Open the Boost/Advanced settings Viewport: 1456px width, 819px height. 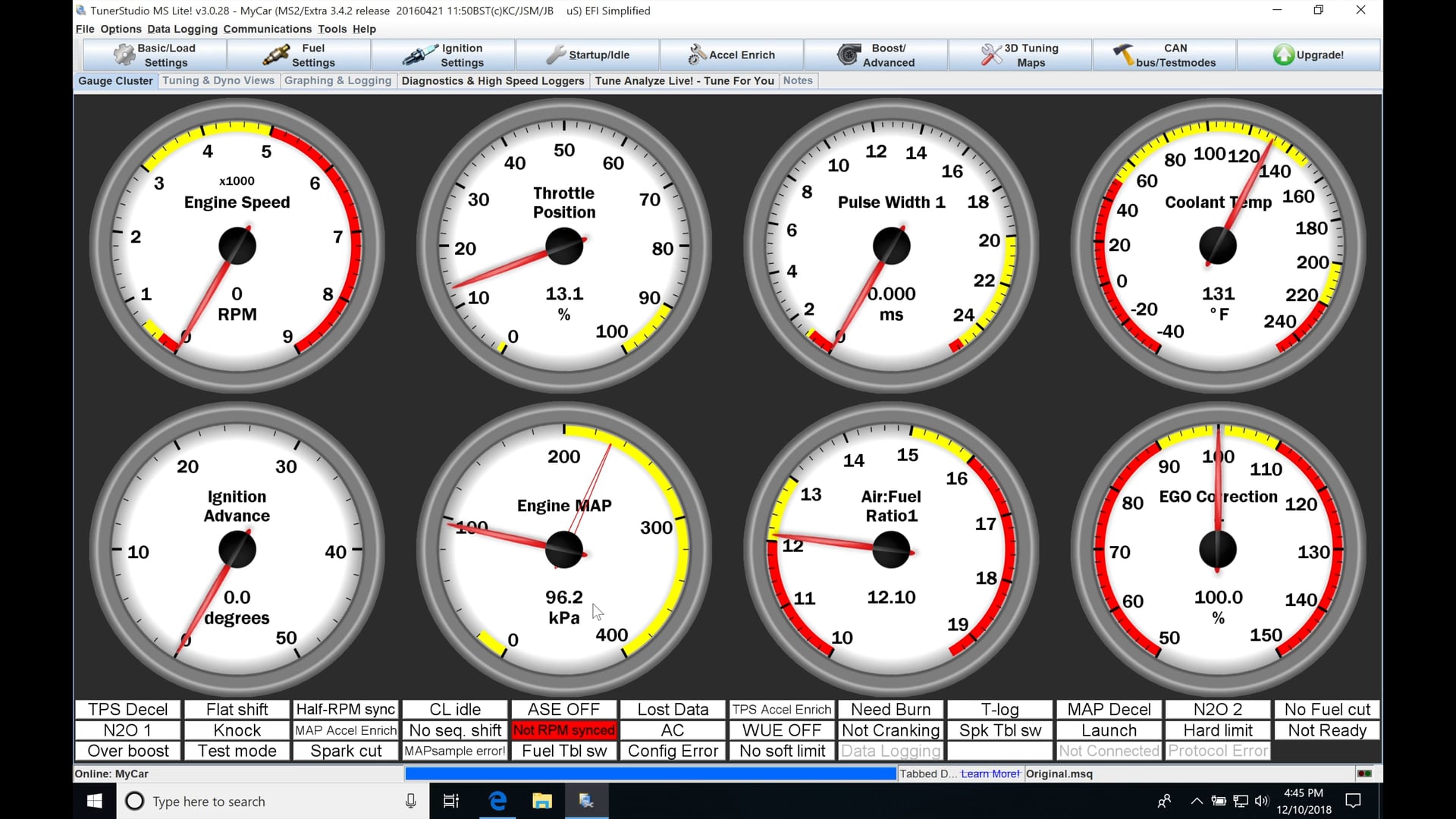(876, 54)
